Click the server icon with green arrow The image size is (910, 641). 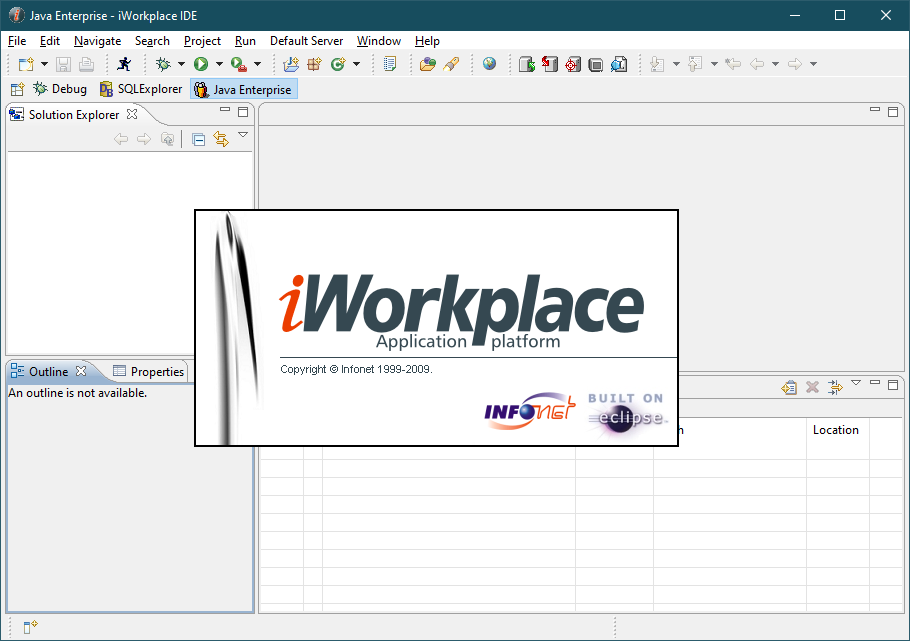(527, 64)
